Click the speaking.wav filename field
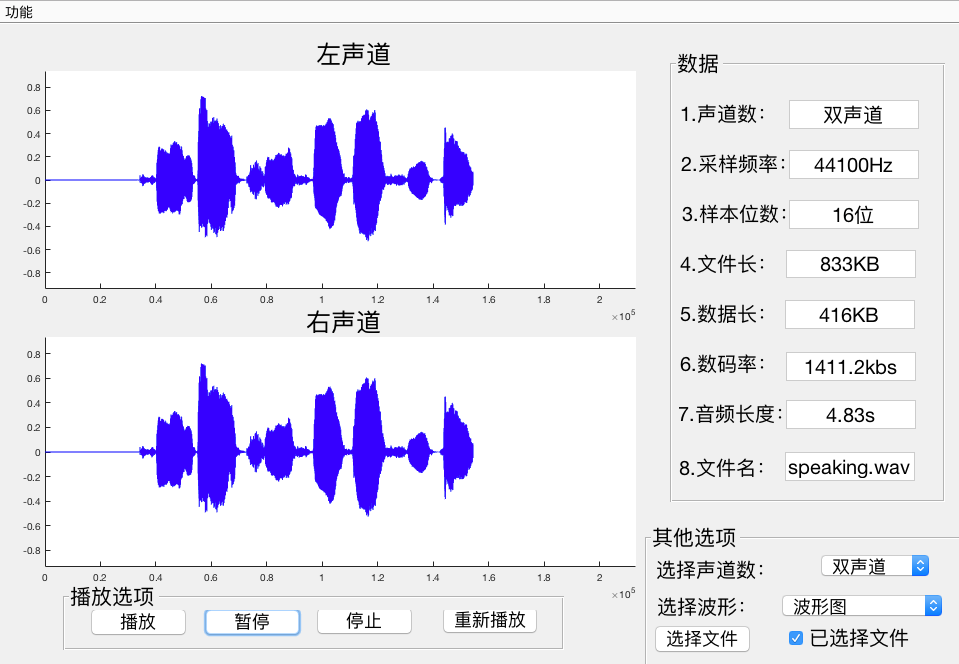This screenshot has width=959, height=664. (849, 466)
